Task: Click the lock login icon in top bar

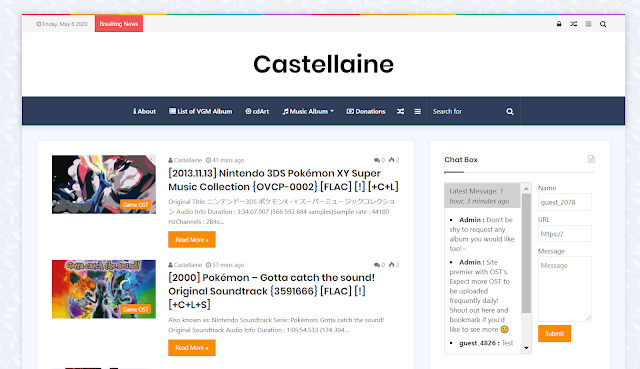Action: pyautogui.click(x=559, y=24)
